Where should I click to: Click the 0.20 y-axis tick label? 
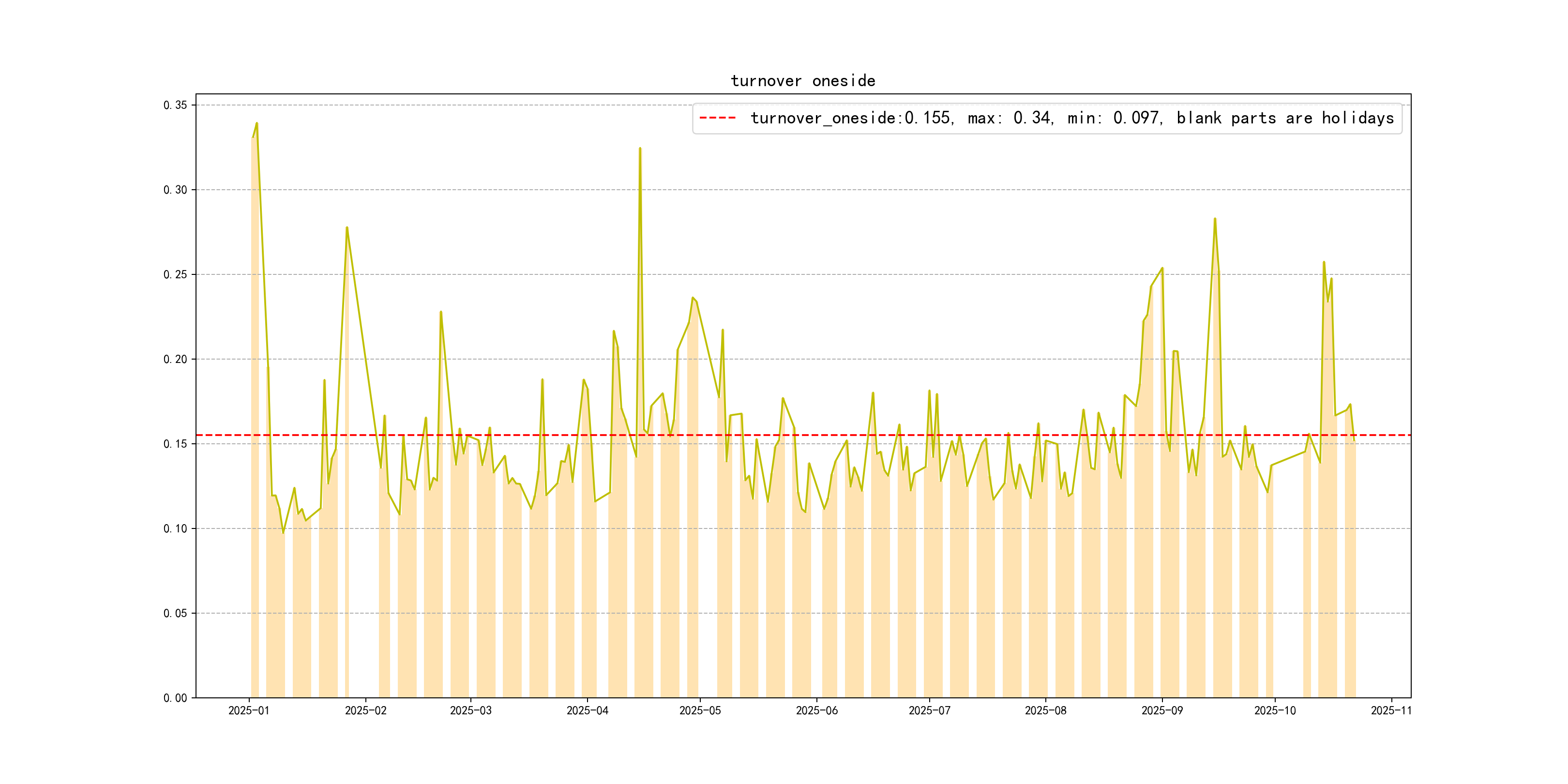175,359
